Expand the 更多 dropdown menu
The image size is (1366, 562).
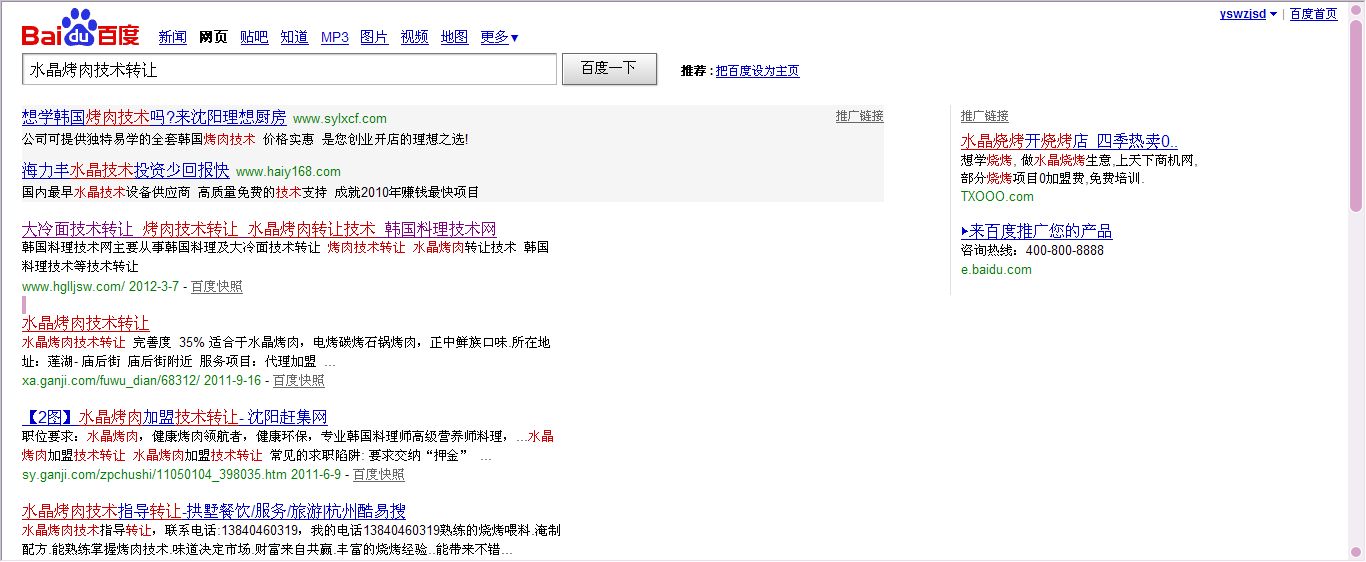(x=499, y=38)
